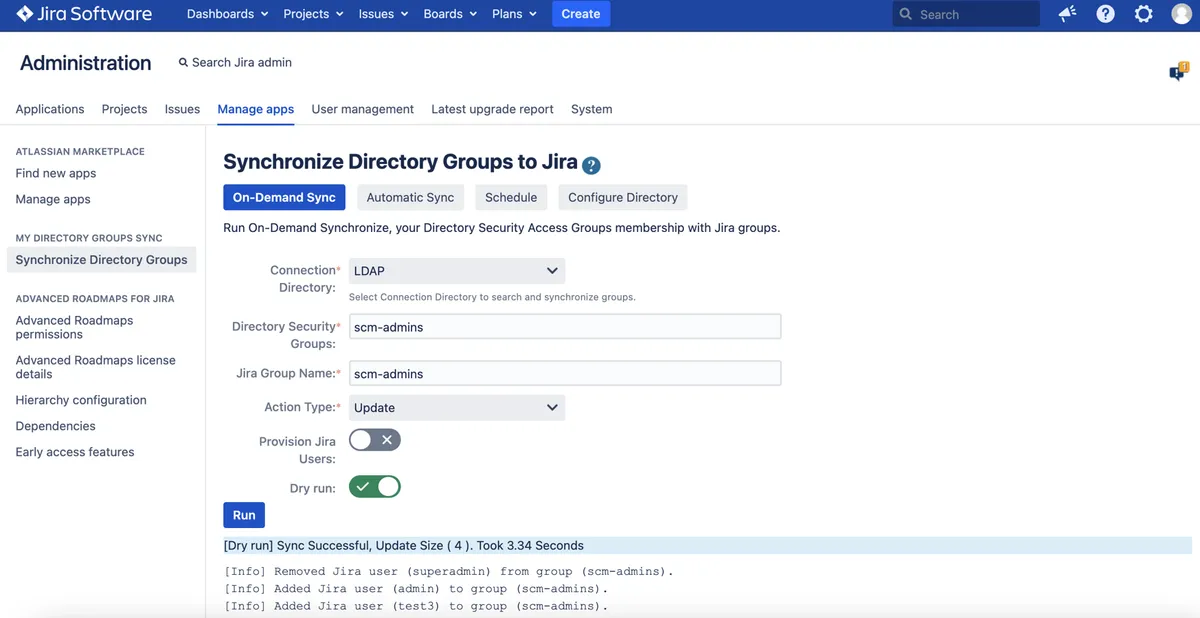Switch to the Issues admin tab
Image resolution: width=1200 pixels, height=618 pixels.
(x=182, y=109)
